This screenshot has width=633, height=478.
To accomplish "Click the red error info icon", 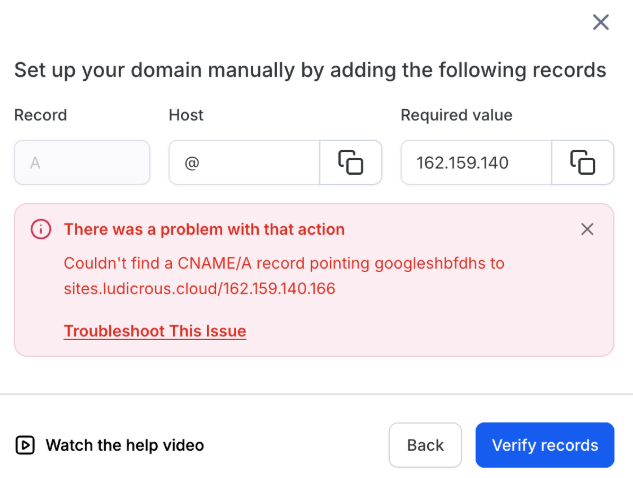I will tap(41, 229).
